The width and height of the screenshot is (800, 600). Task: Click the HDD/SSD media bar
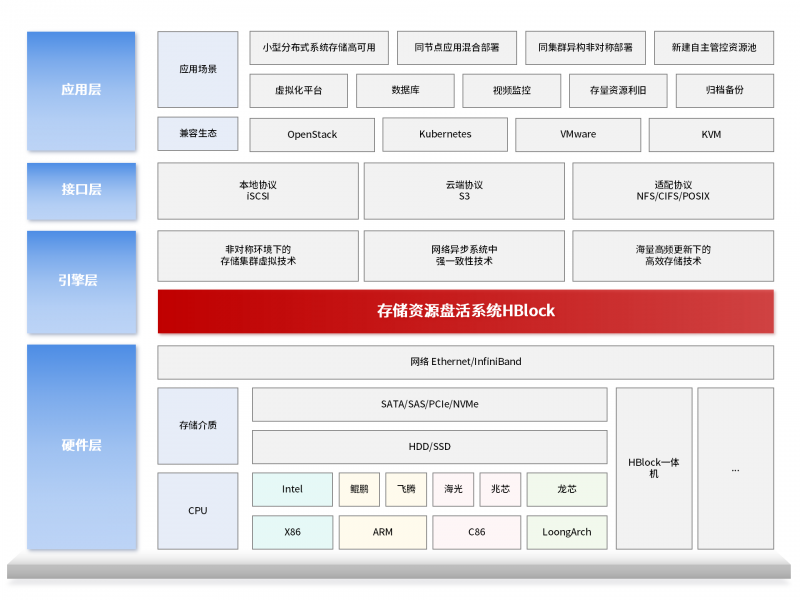(x=430, y=447)
